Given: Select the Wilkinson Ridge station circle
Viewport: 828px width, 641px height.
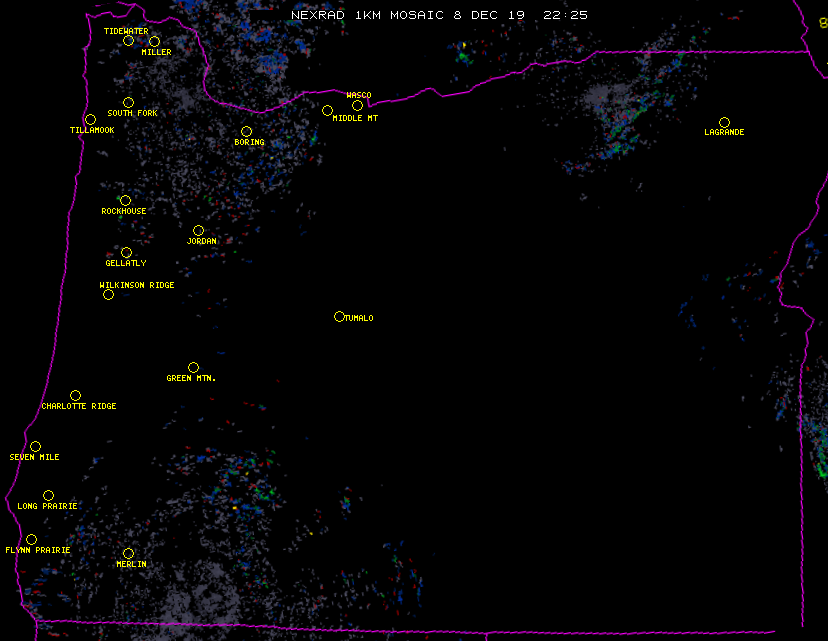Looking at the screenshot, I should (x=108, y=295).
